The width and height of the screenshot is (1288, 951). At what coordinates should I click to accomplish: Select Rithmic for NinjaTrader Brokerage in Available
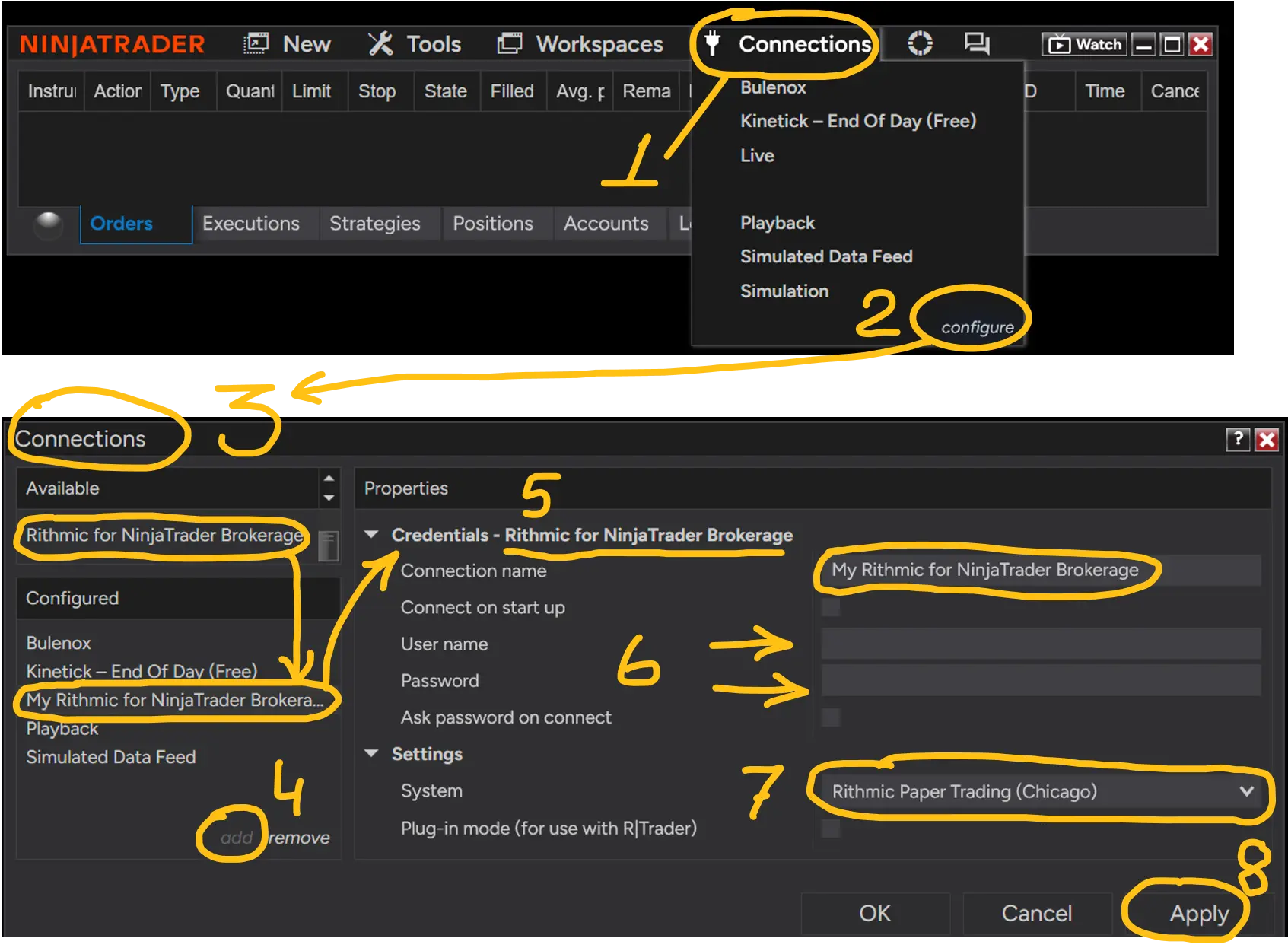click(164, 535)
